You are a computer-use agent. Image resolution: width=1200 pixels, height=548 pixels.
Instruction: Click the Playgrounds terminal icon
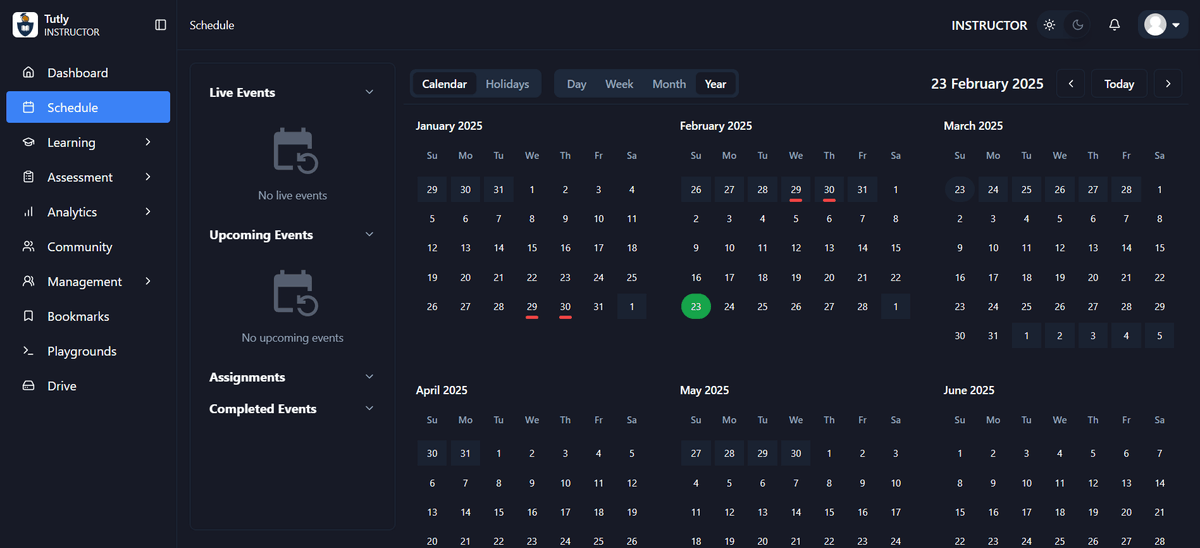[28, 351]
